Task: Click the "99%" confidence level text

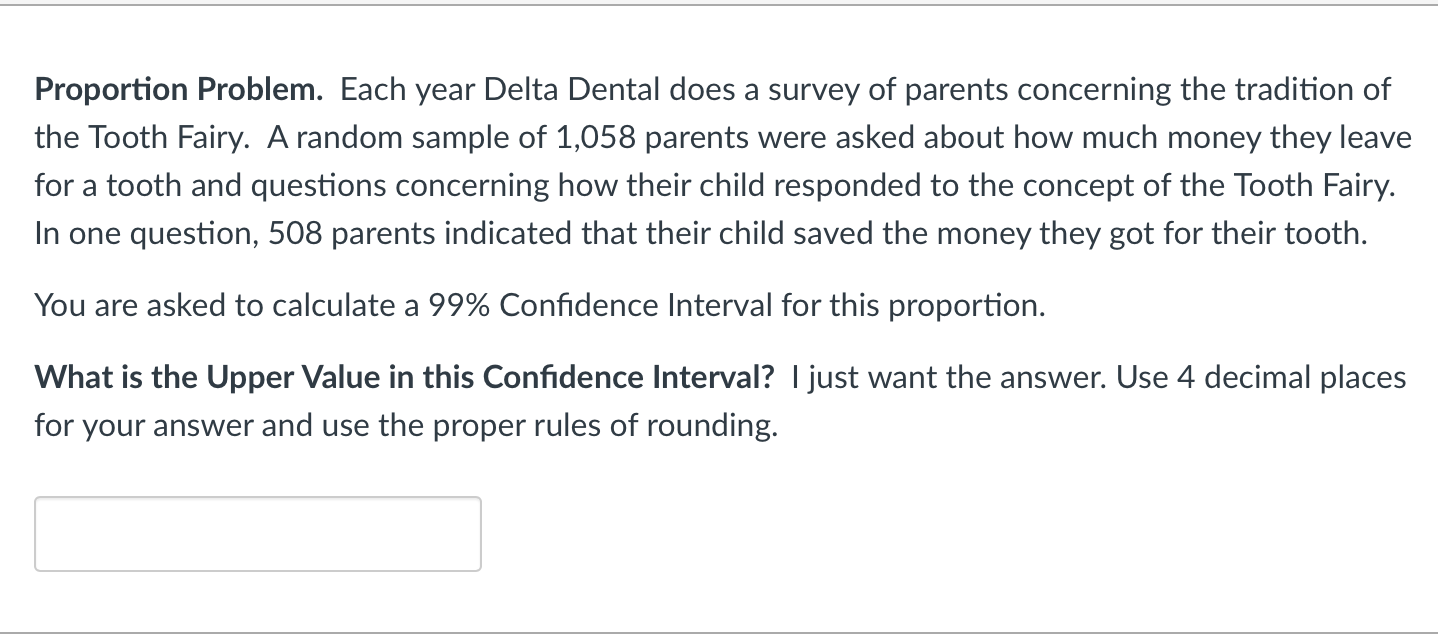Action: 458,306
